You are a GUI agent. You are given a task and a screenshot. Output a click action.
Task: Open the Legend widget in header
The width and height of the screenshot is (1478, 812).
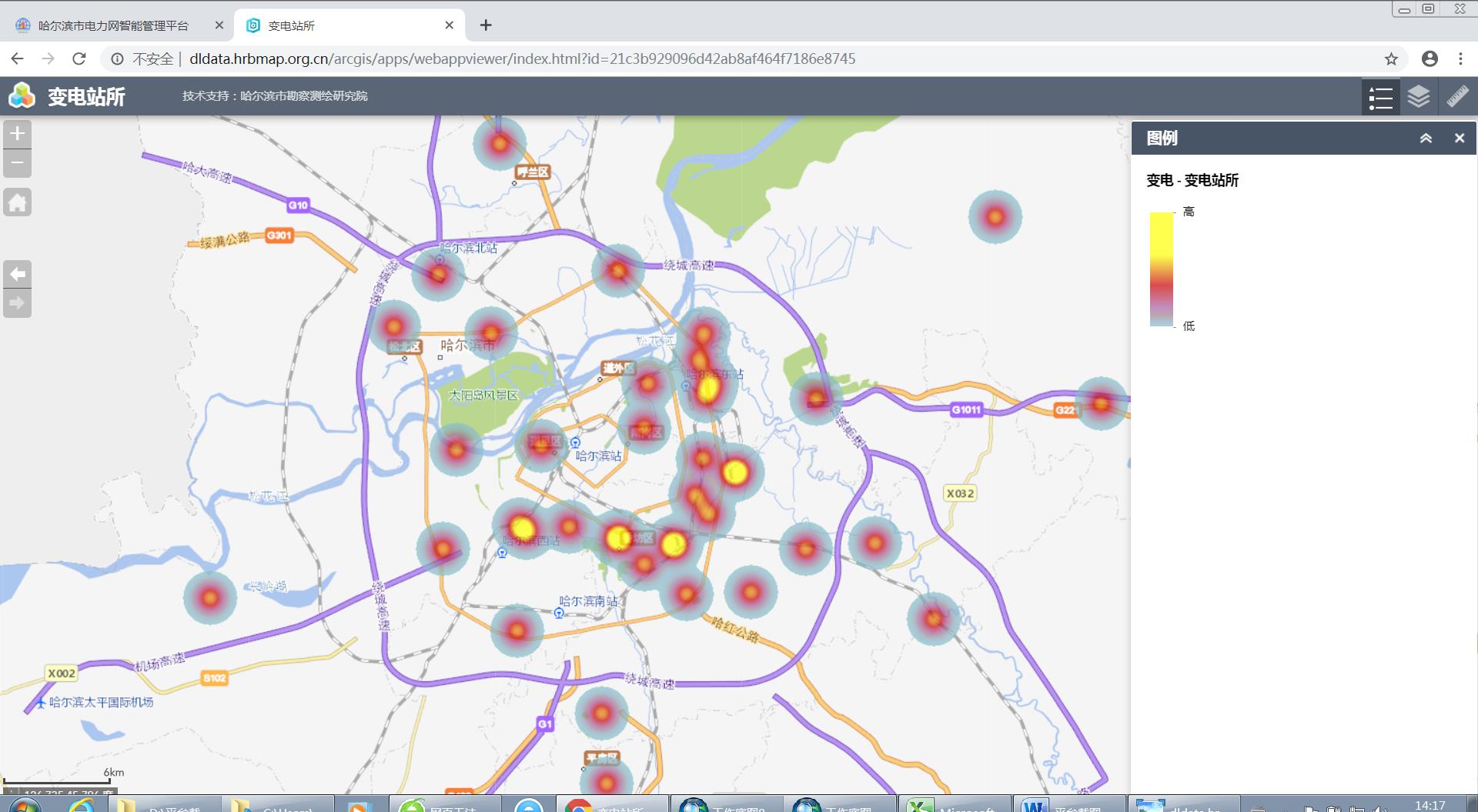pyautogui.click(x=1380, y=97)
